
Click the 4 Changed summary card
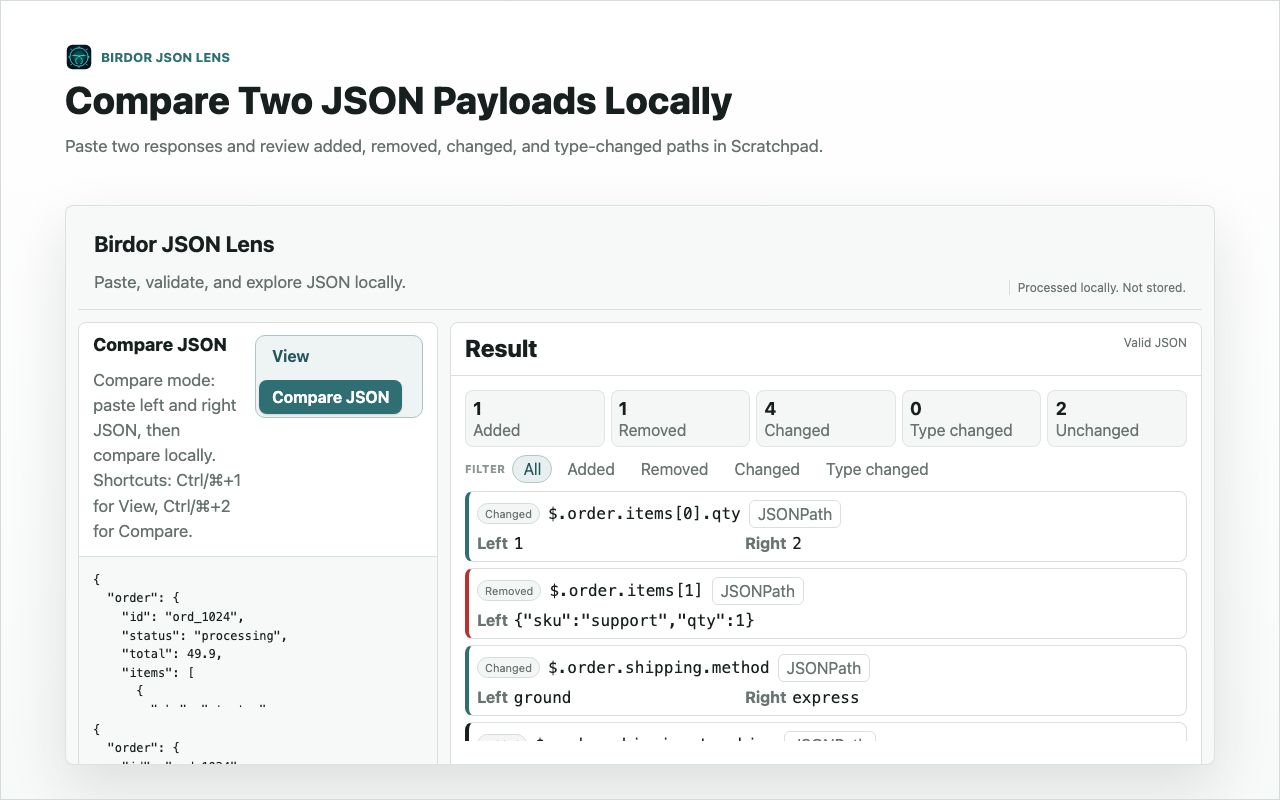[826, 418]
